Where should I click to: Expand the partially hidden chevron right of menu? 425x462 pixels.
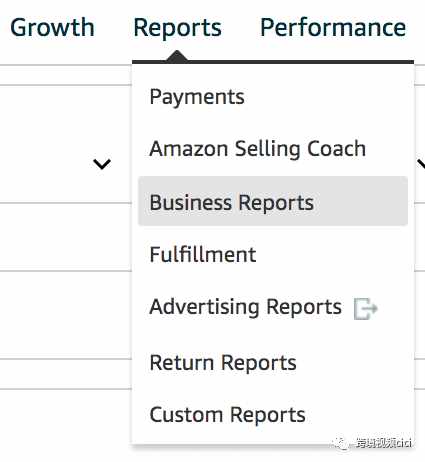(421, 164)
